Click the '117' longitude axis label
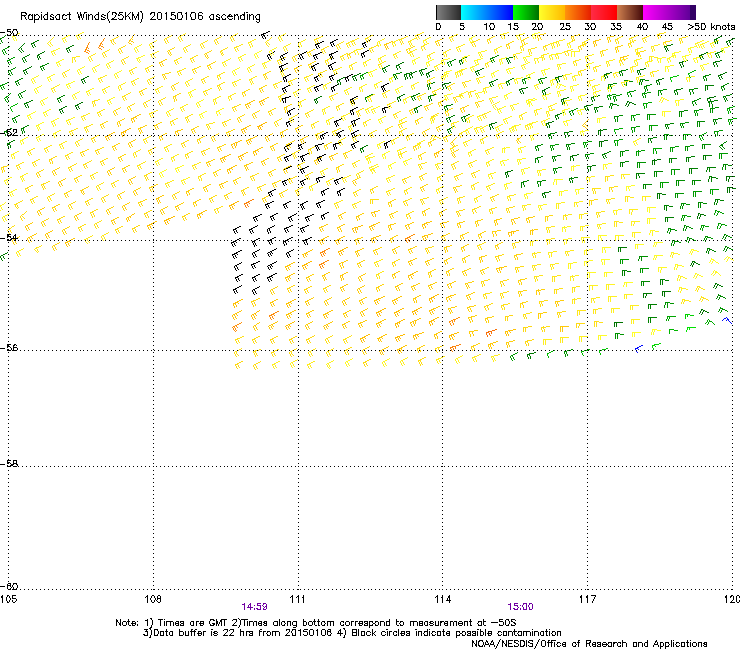The height and width of the screenshot is (650, 740). [587, 599]
